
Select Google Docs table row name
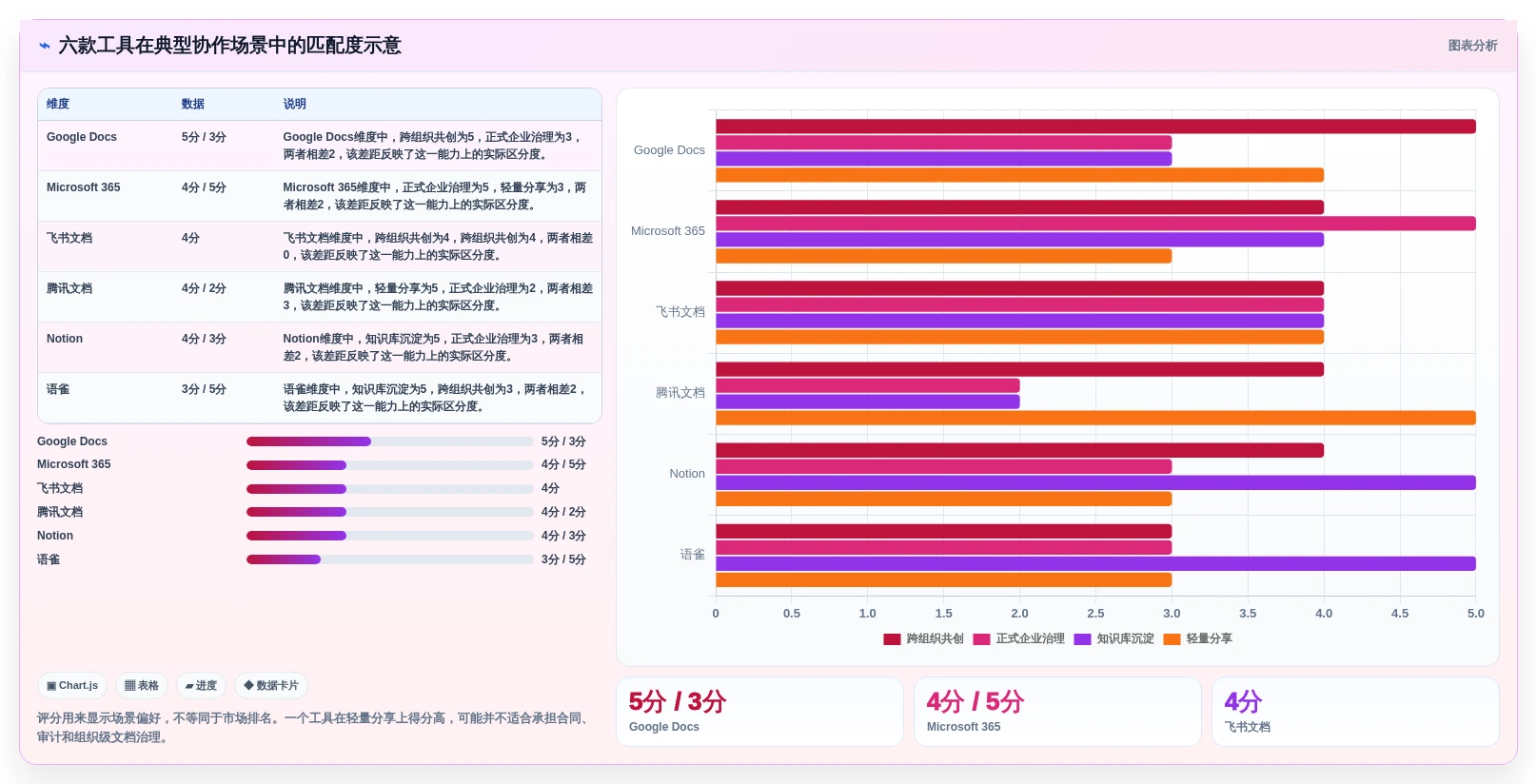point(82,137)
